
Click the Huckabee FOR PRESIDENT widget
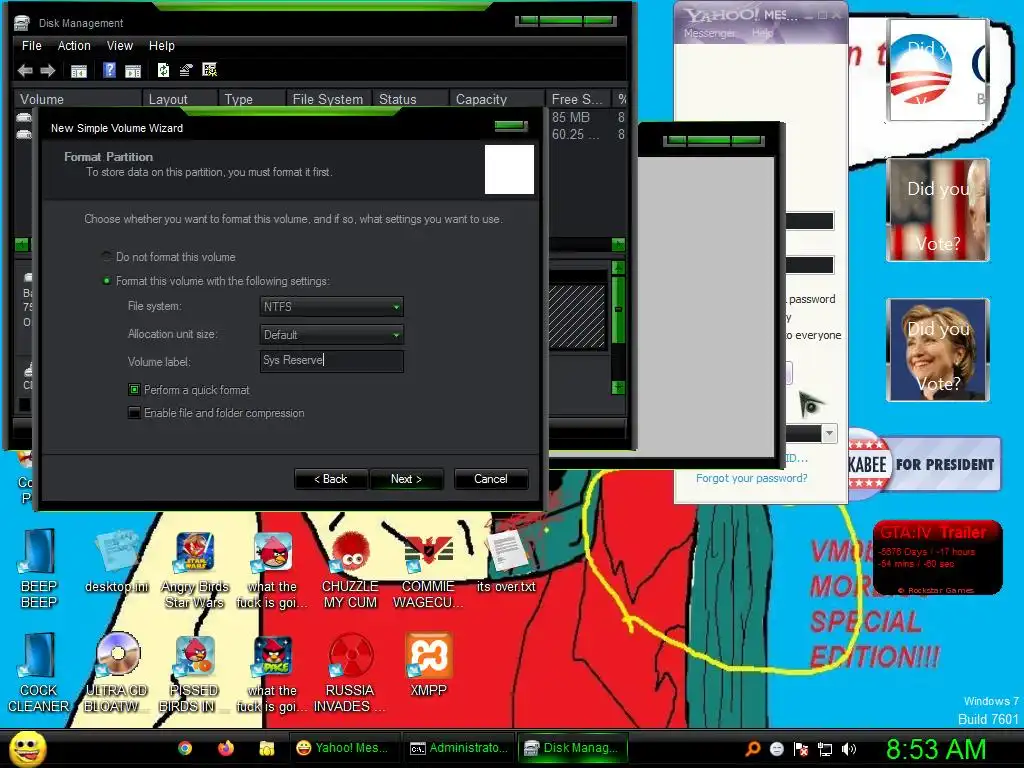[924, 464]
